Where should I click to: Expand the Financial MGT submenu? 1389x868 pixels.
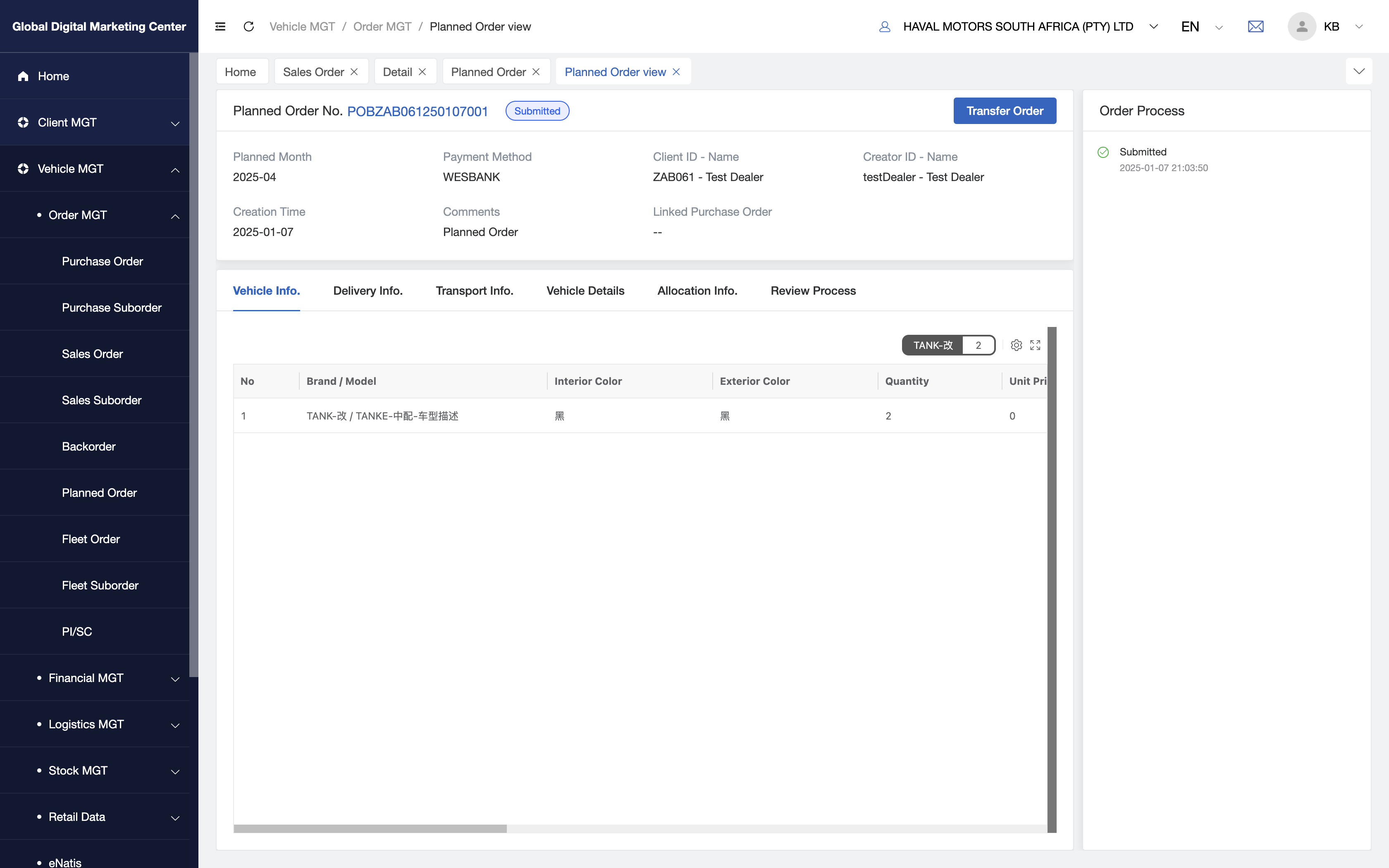pyautogui.click(x=175, y=679)
